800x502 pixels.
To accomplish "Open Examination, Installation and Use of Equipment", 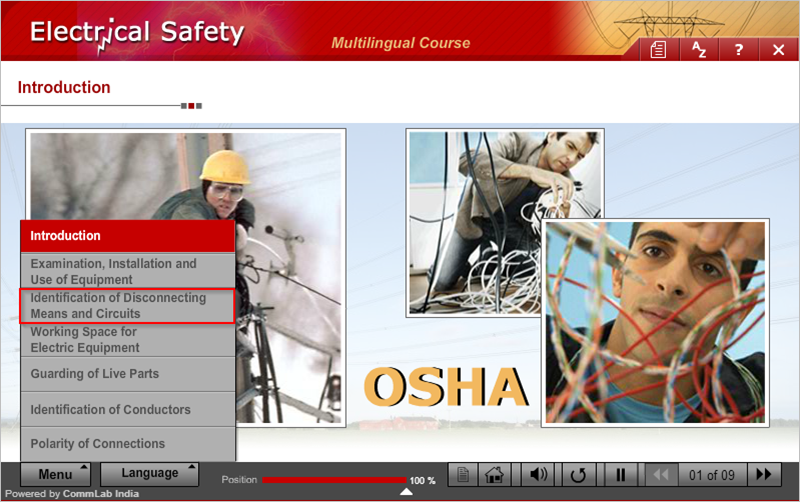I will tap(127, 271).
